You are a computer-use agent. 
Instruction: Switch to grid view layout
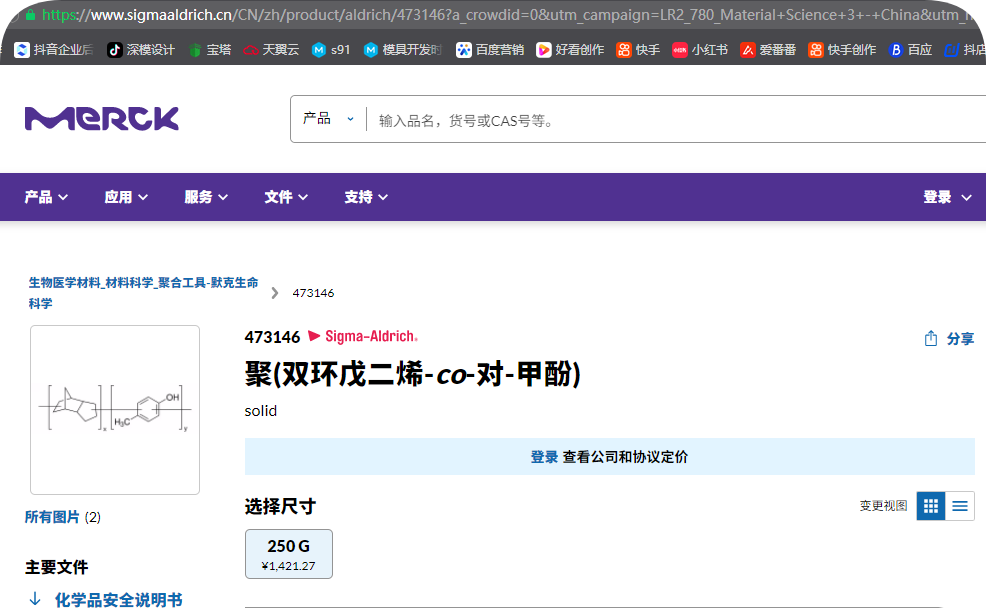(930, 505)
